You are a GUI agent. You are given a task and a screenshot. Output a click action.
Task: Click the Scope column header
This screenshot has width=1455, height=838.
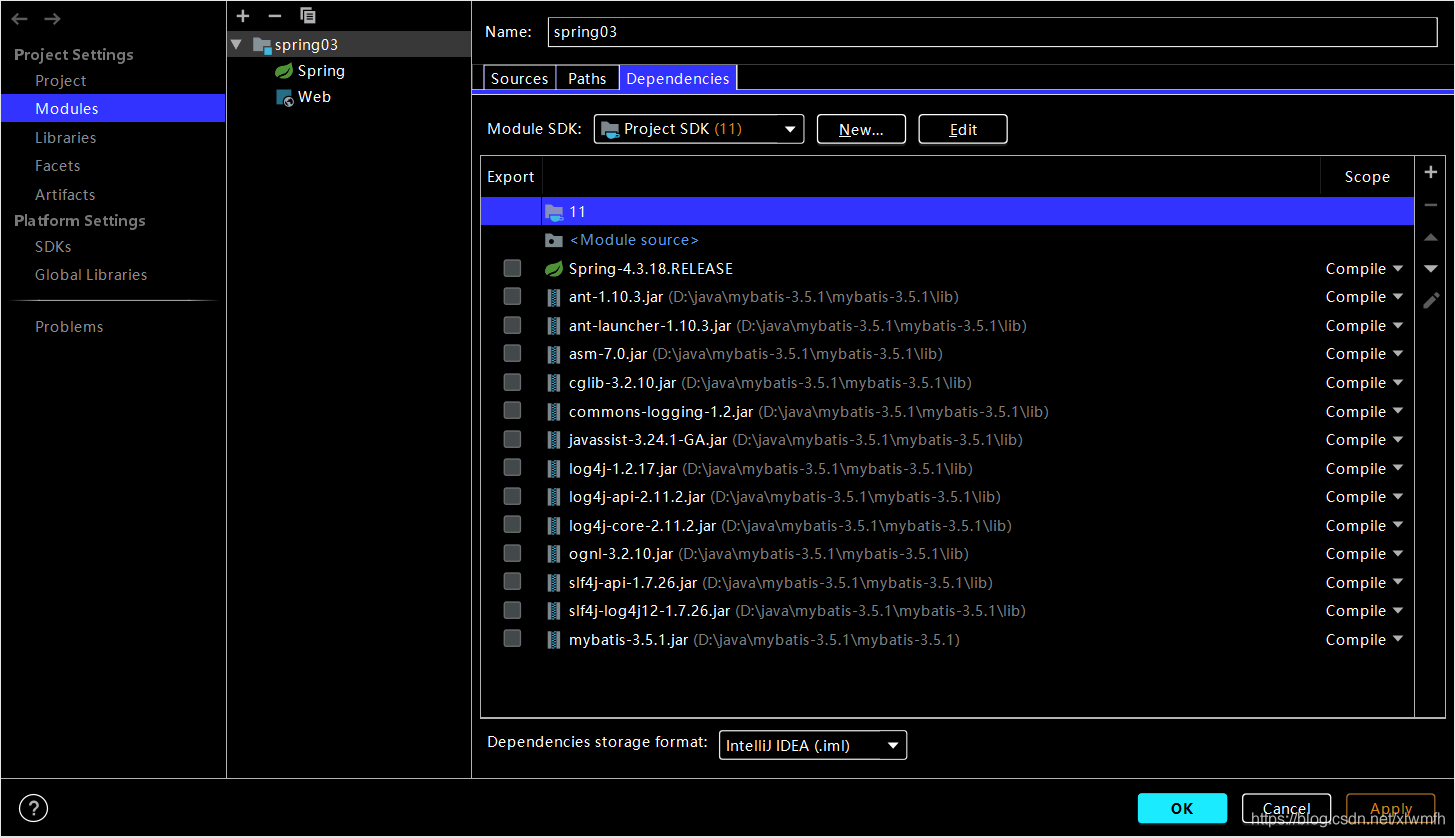[x=1367, y=177]
